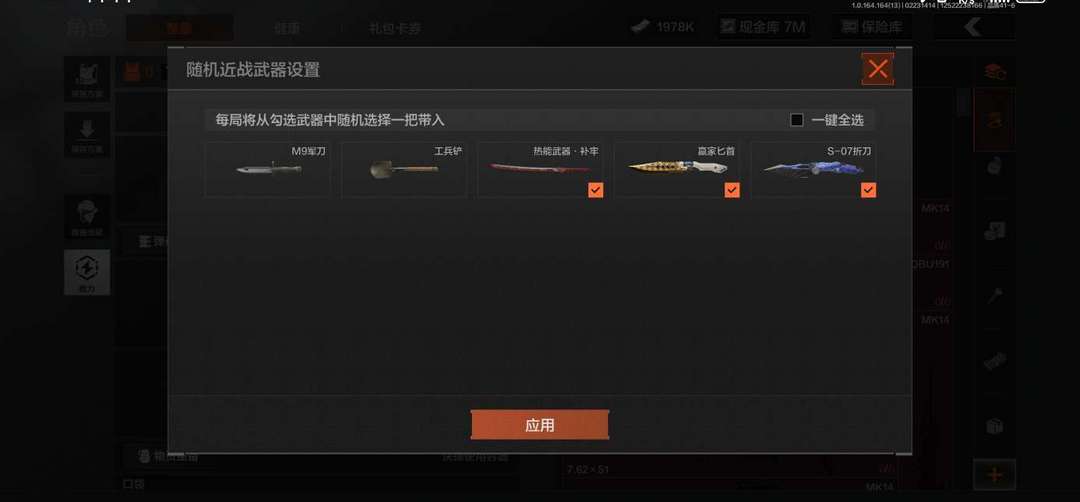1080x502 pixels.
Task: Uncheck the 赢家匕首 checkbox
Action: 731,190
